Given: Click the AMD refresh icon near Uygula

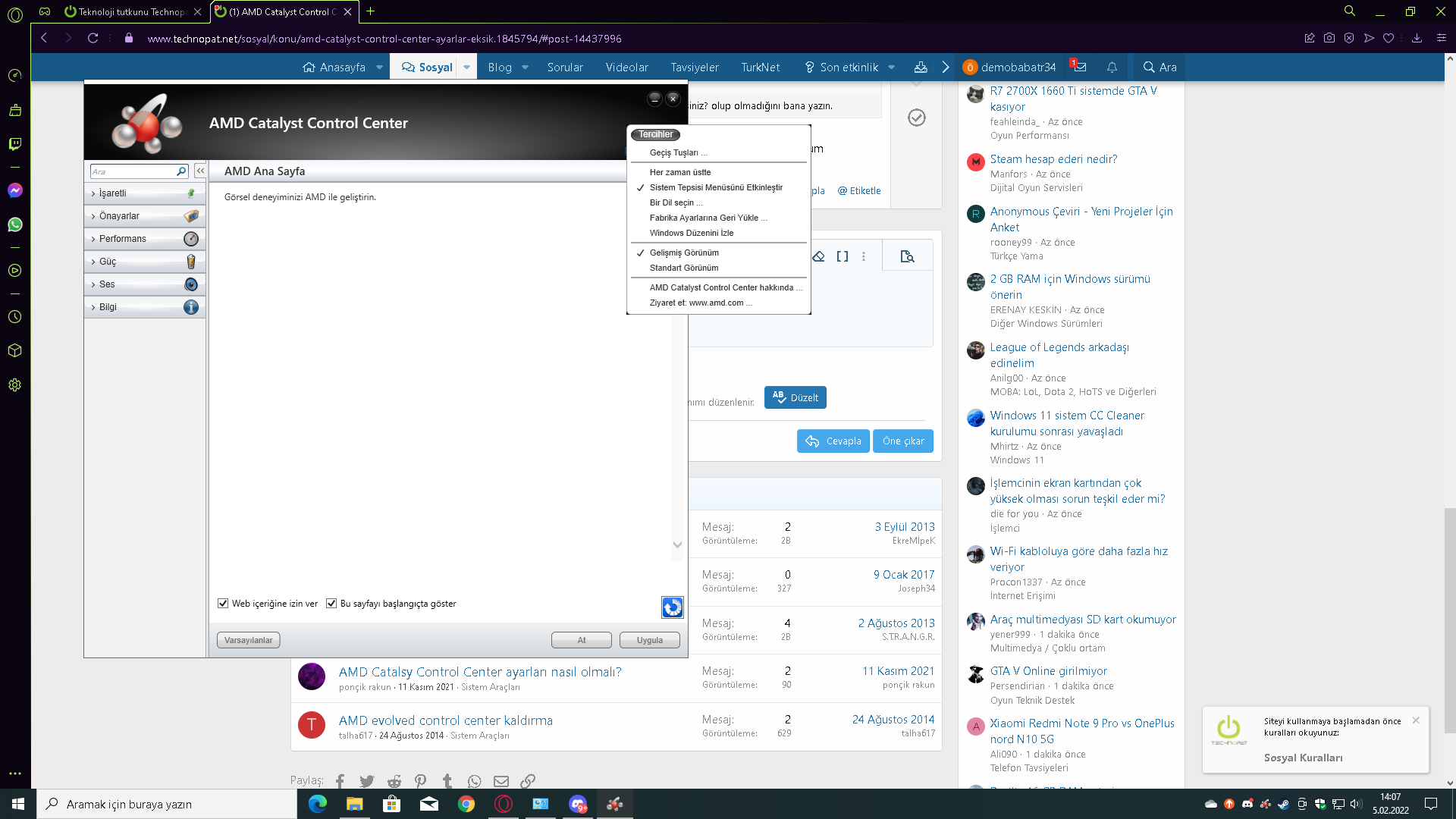Looking at the screenshot, I should 672,607.
